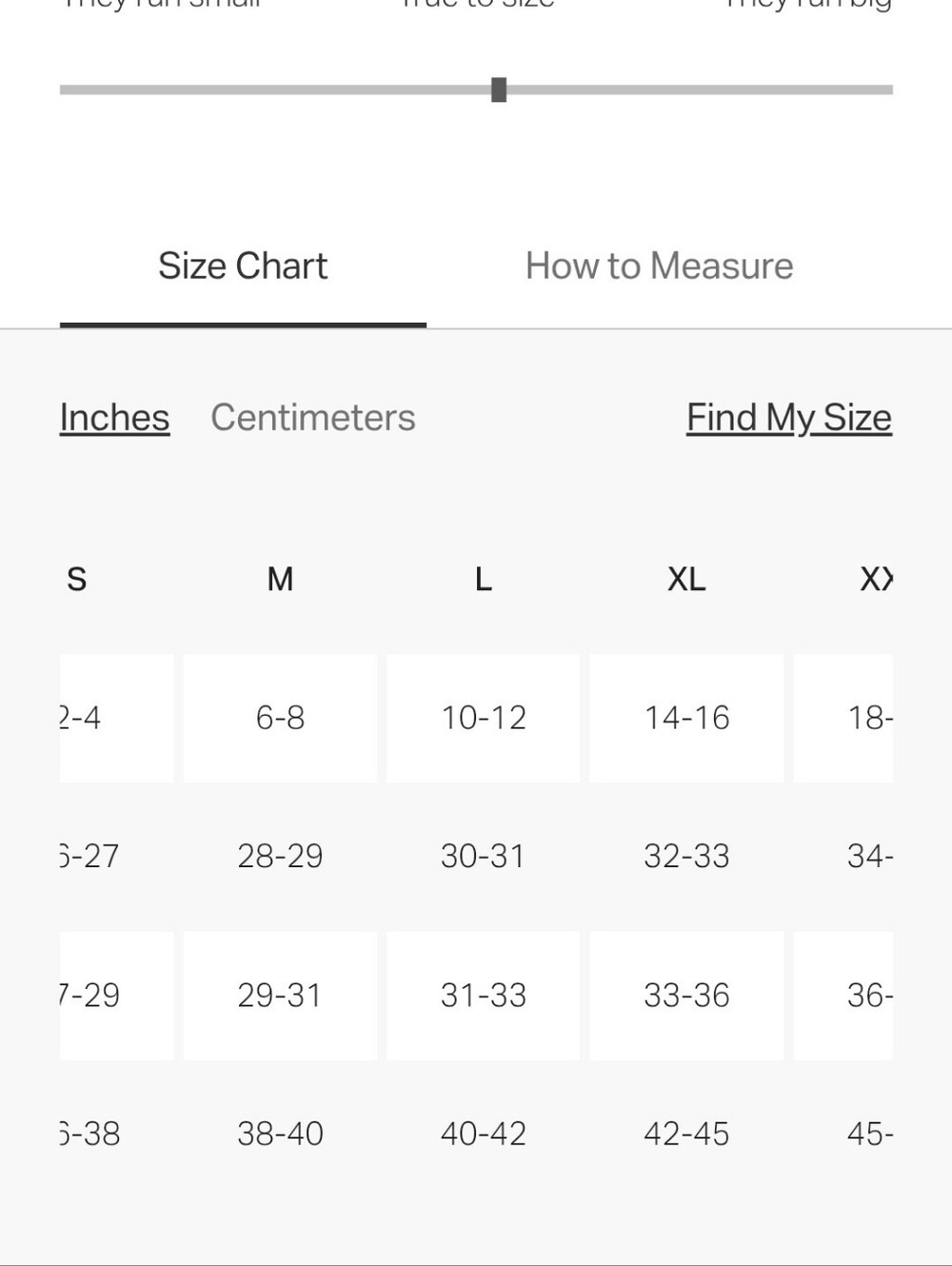Image resolution: width=952 pixels, height=1266 pixels.
Task: Click the 42-45 measurement cell
Action: [x=686, y=1134]
